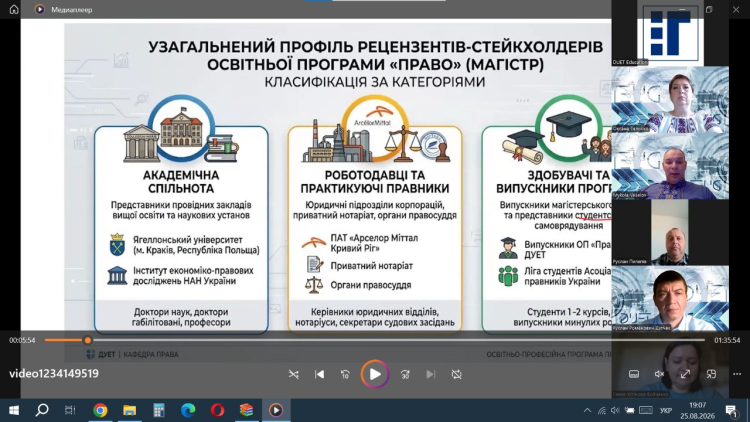Open the Windows Start menu

coord(14,411)
